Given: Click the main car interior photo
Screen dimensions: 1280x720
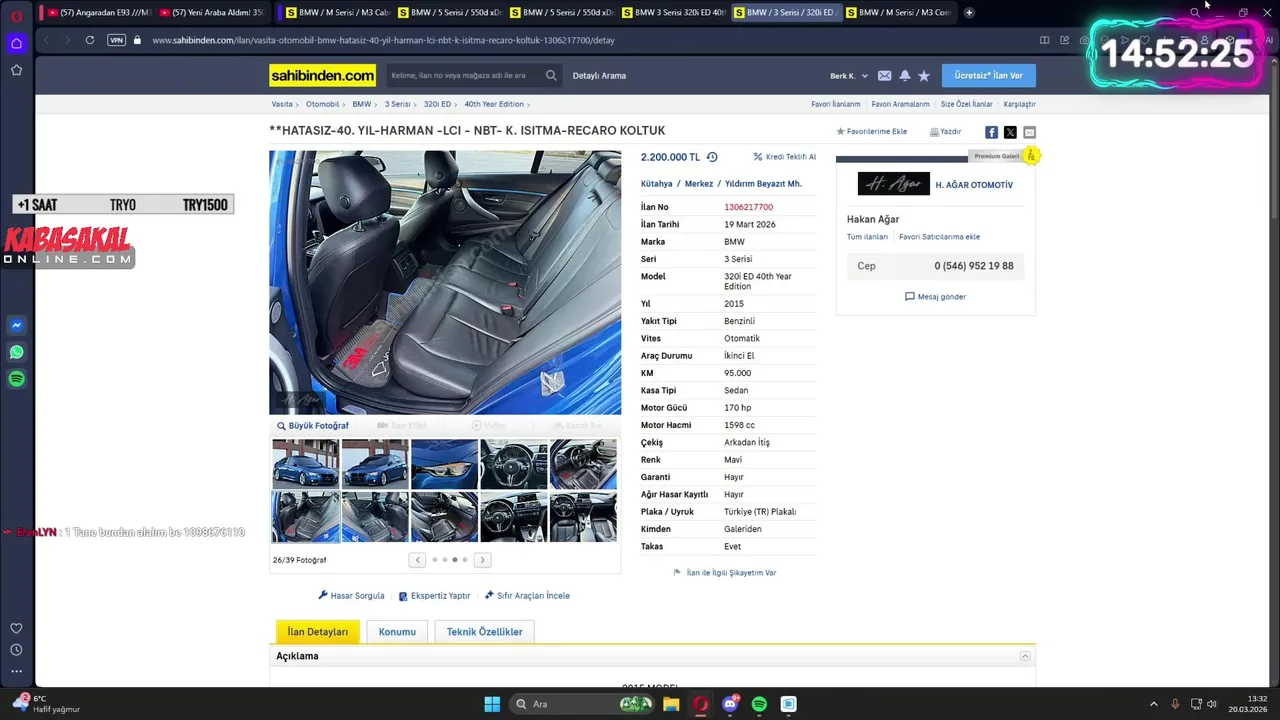Looking at the screenshot, I should pyautogui.click(x=445, y=283).
